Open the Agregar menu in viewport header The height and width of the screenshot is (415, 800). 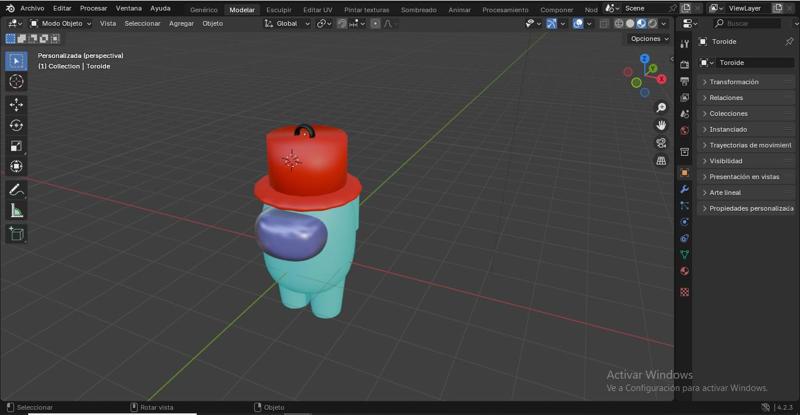pyautogui.click(x=181, y=23)
